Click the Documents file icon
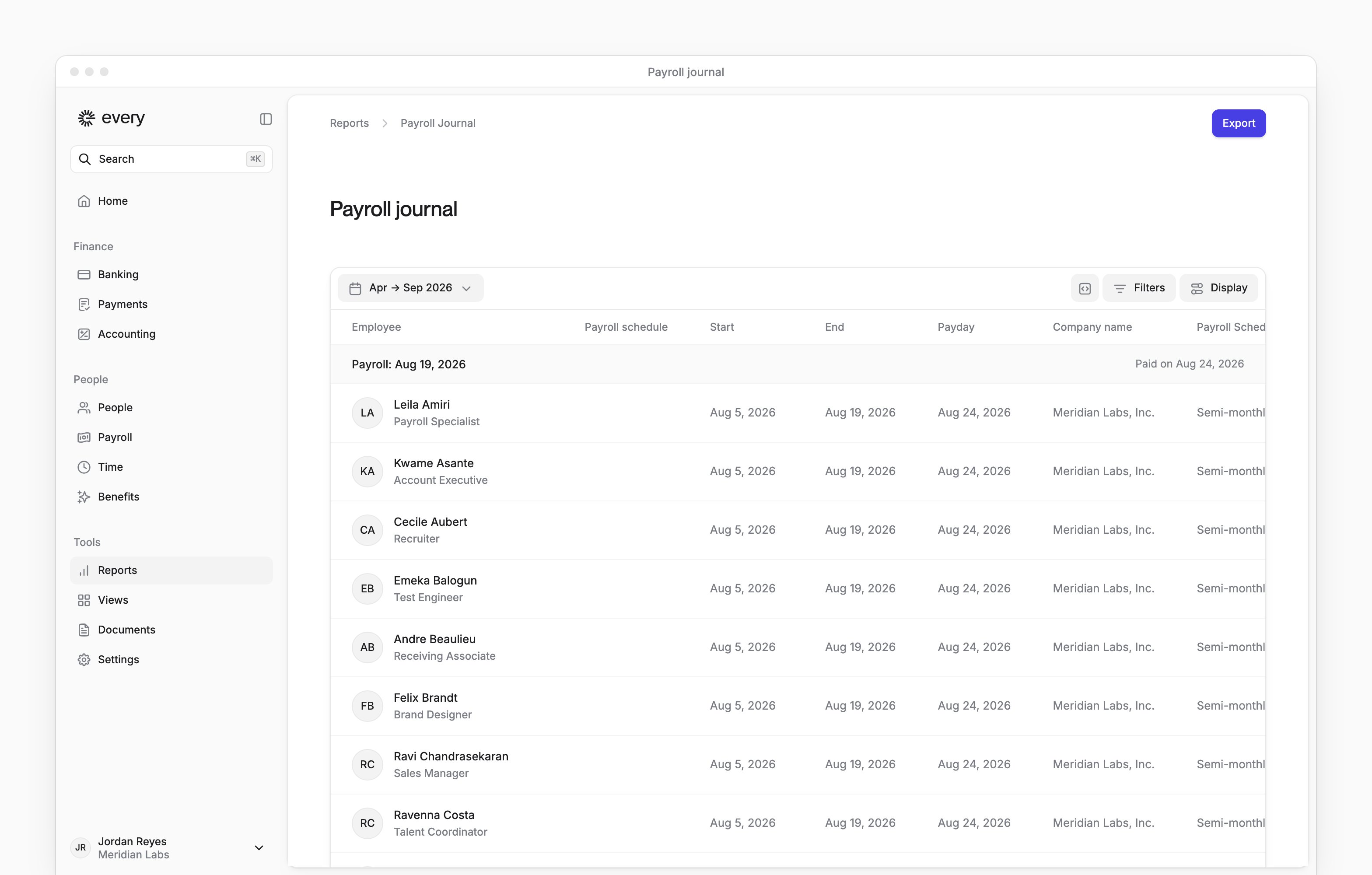 (84, 630)
